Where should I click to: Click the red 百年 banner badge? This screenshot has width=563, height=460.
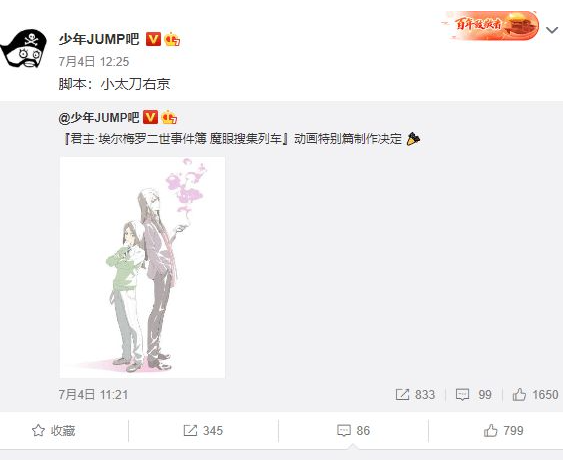pyautogui.click(x=492, y=25)
